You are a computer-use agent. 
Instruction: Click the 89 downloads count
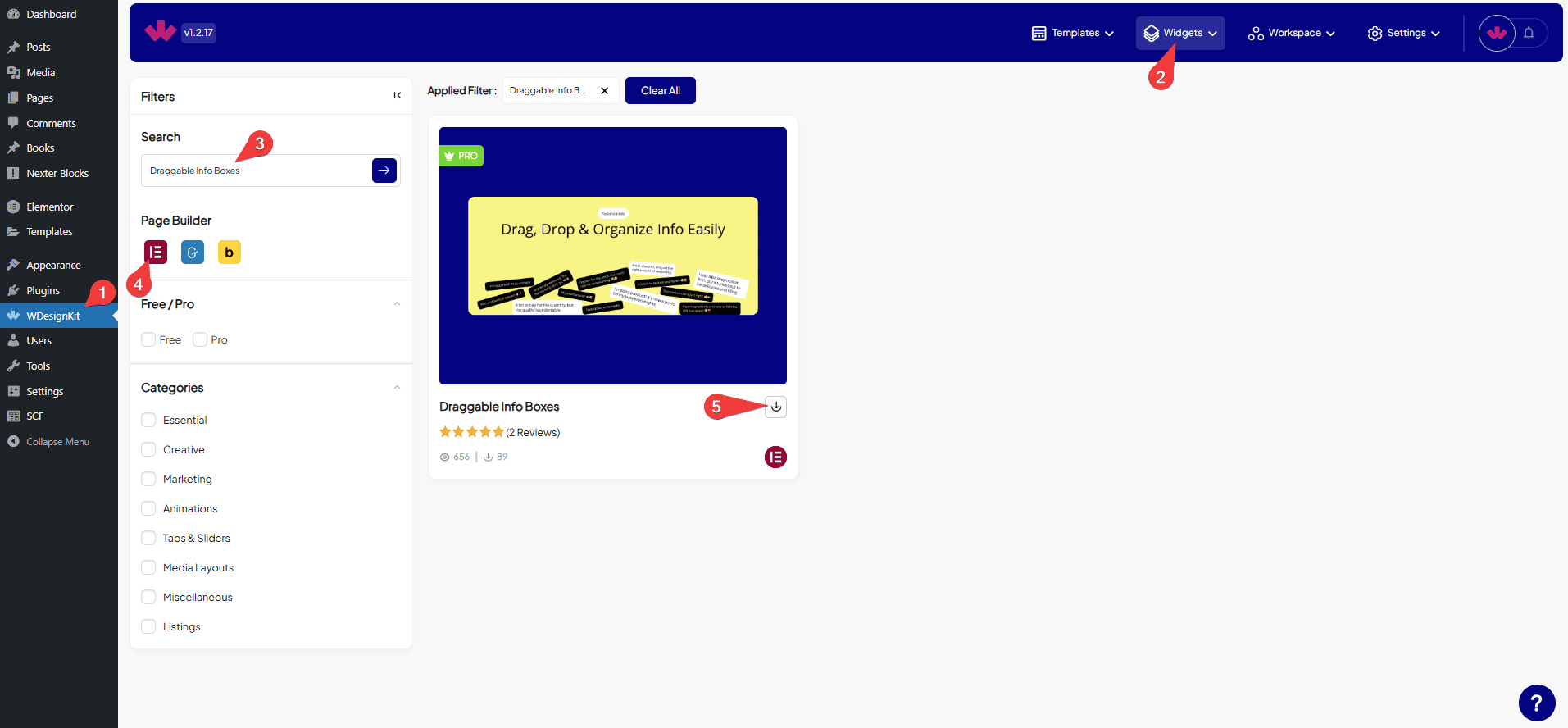(495, 457)
